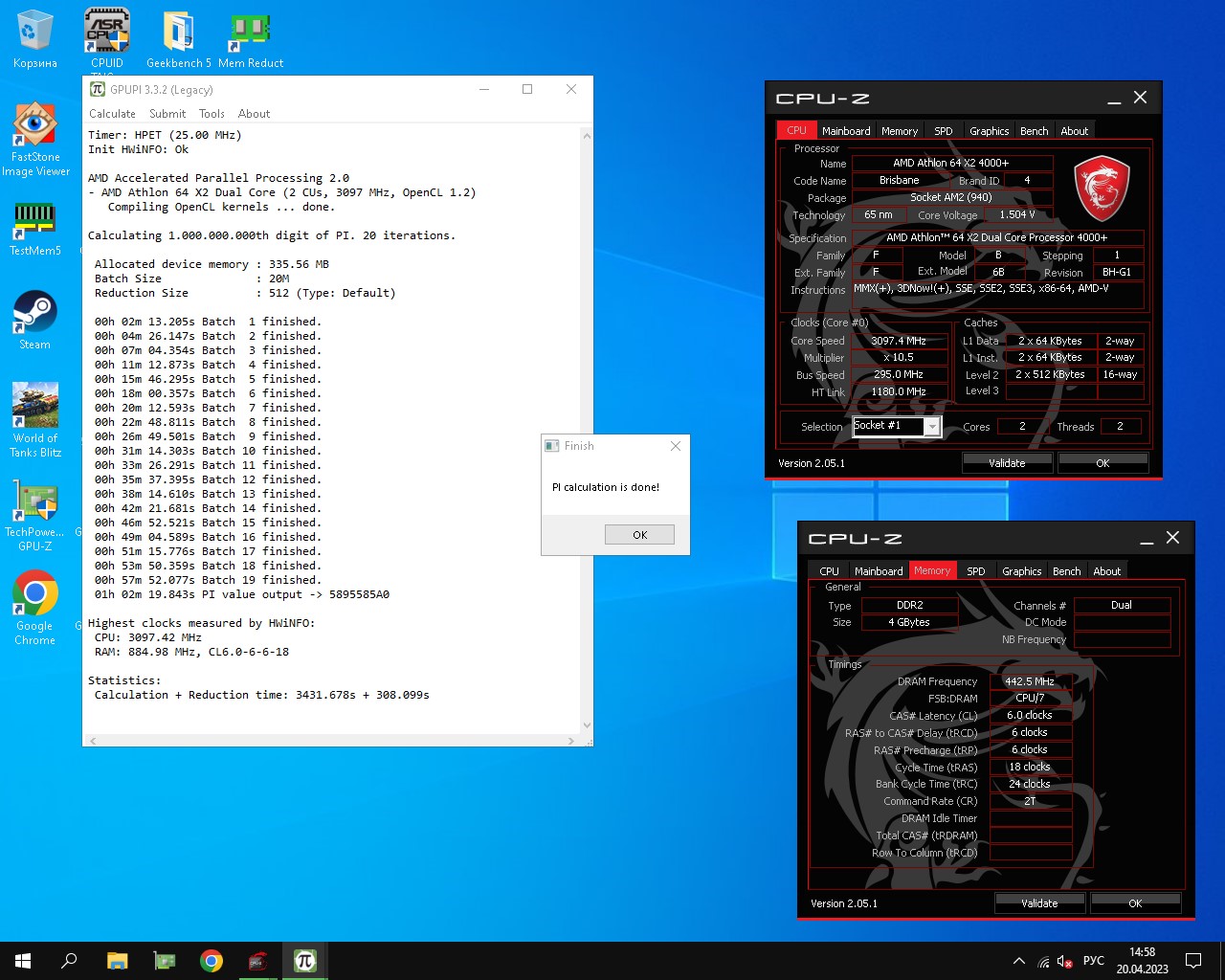Screen dimensions: 1225x980
Task: Click the 442.5 MHz DRAM Frequency value
Action: [x=1030, y=681]
